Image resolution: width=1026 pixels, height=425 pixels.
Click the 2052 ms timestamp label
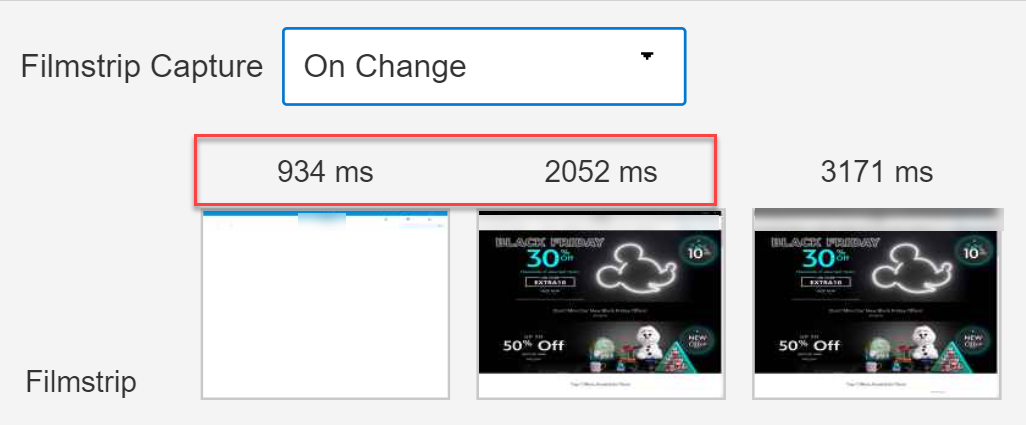601,173
